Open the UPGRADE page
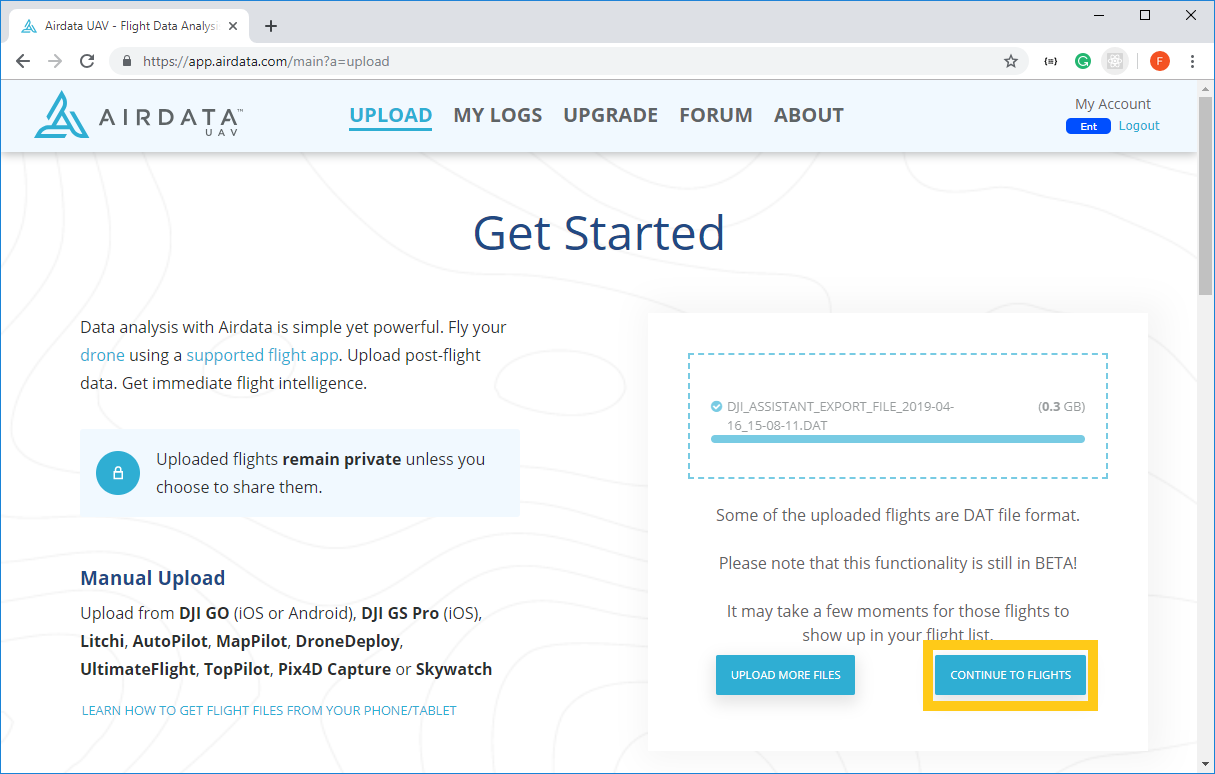1215x774 pixels. (611, 115)
